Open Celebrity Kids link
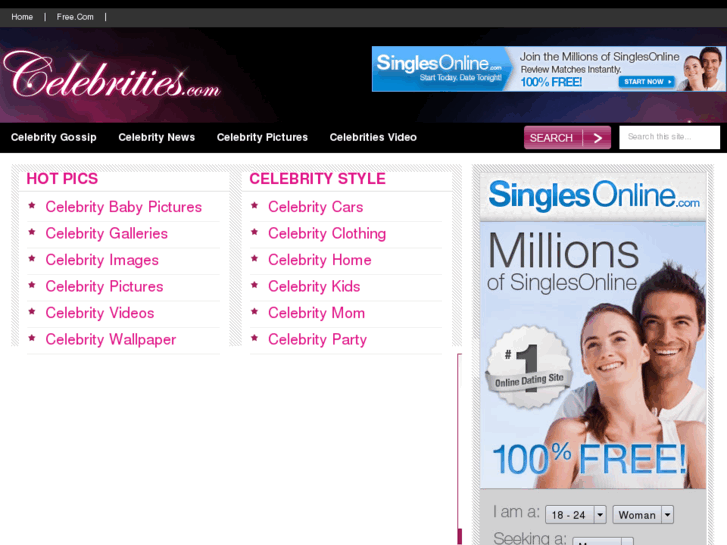727x545 pixels. tap(314, 286)
